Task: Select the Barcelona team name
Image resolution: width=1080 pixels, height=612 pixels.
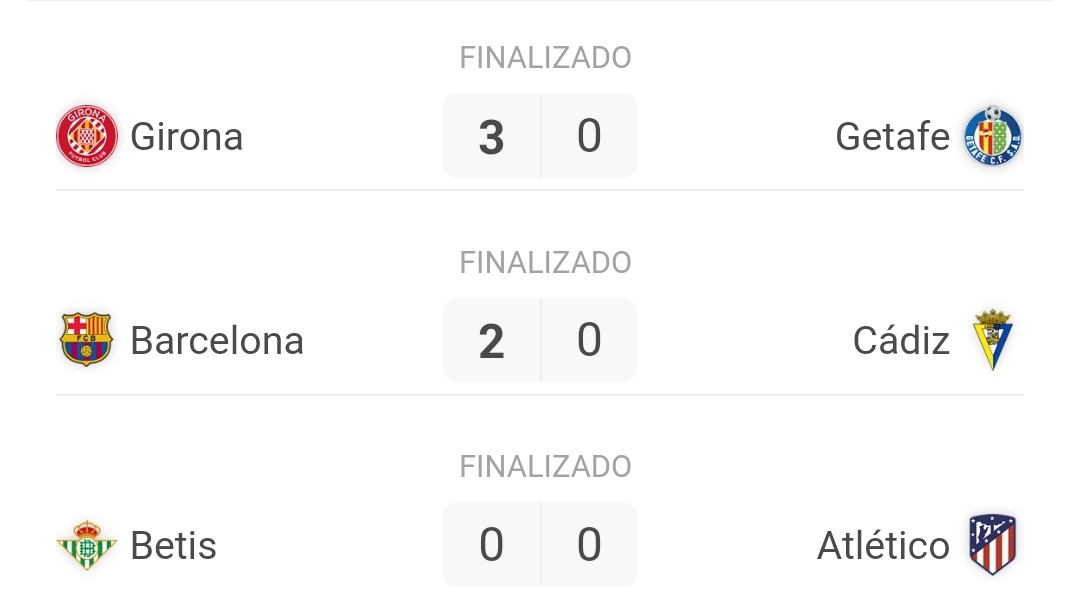Action: point(217,340)
